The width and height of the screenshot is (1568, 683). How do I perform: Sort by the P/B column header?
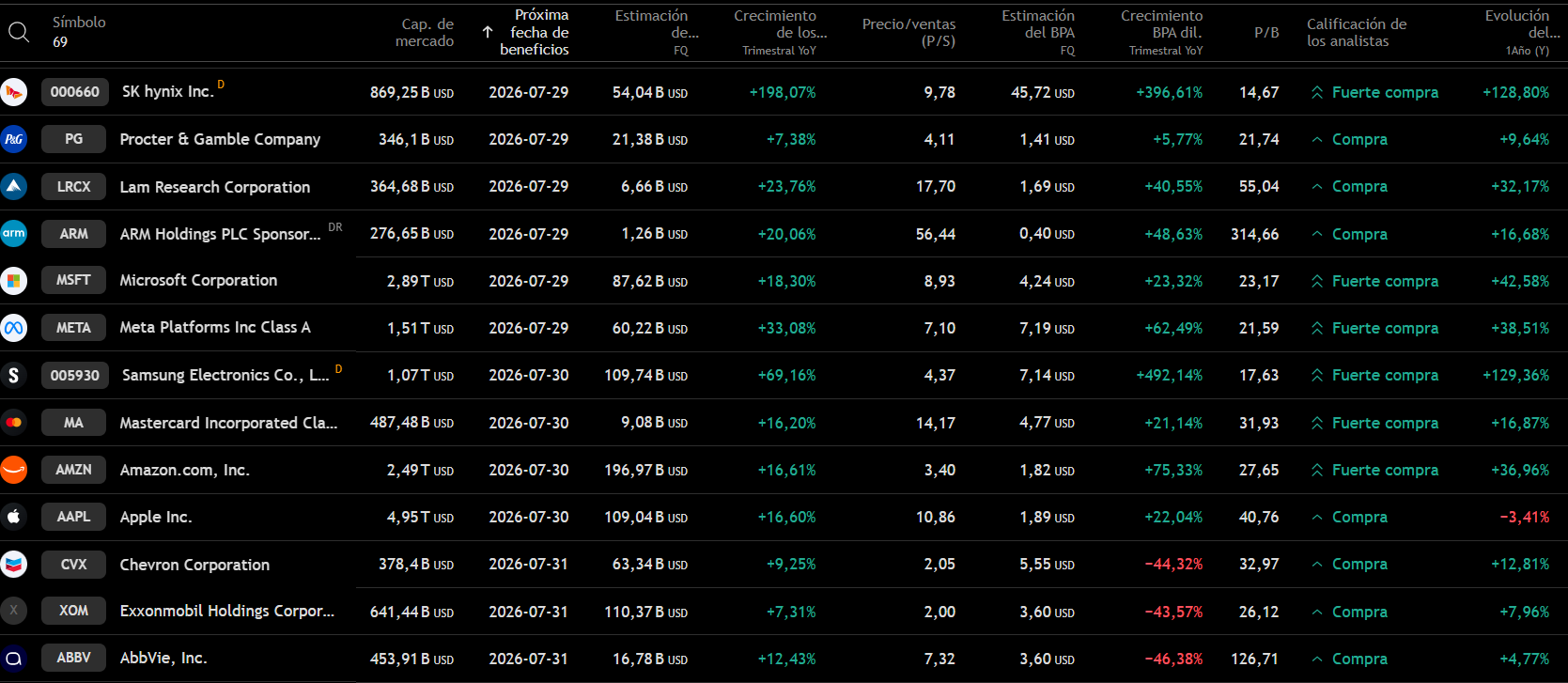(1266, 33)
